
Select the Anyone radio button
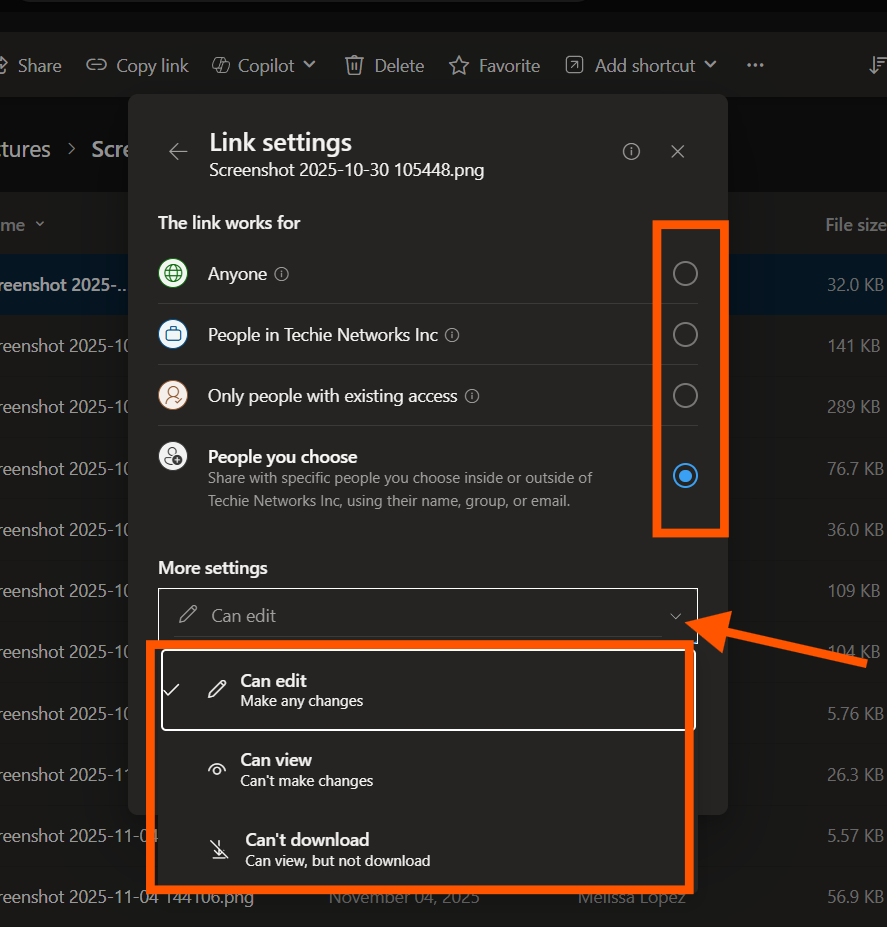pyautogui.click(x=685, y=274)
